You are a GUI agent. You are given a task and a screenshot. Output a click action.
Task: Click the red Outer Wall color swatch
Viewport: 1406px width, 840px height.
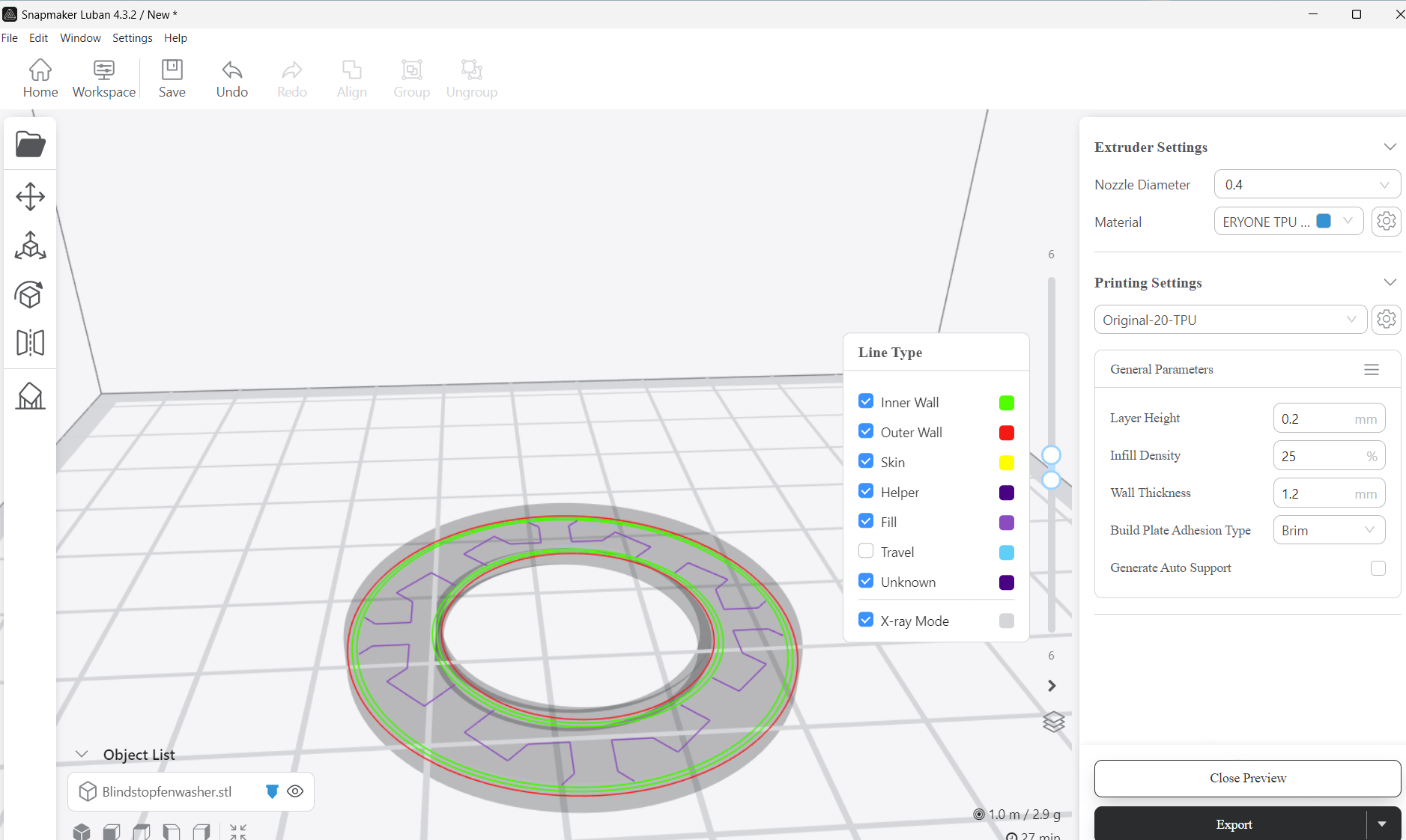tap(1007, 433)
